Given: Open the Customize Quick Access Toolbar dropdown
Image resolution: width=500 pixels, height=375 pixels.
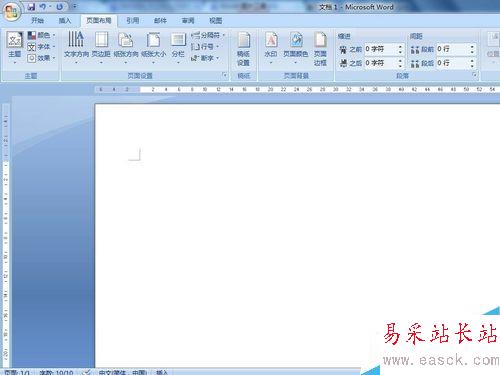Looking at the screenshot, I should 75,6.
